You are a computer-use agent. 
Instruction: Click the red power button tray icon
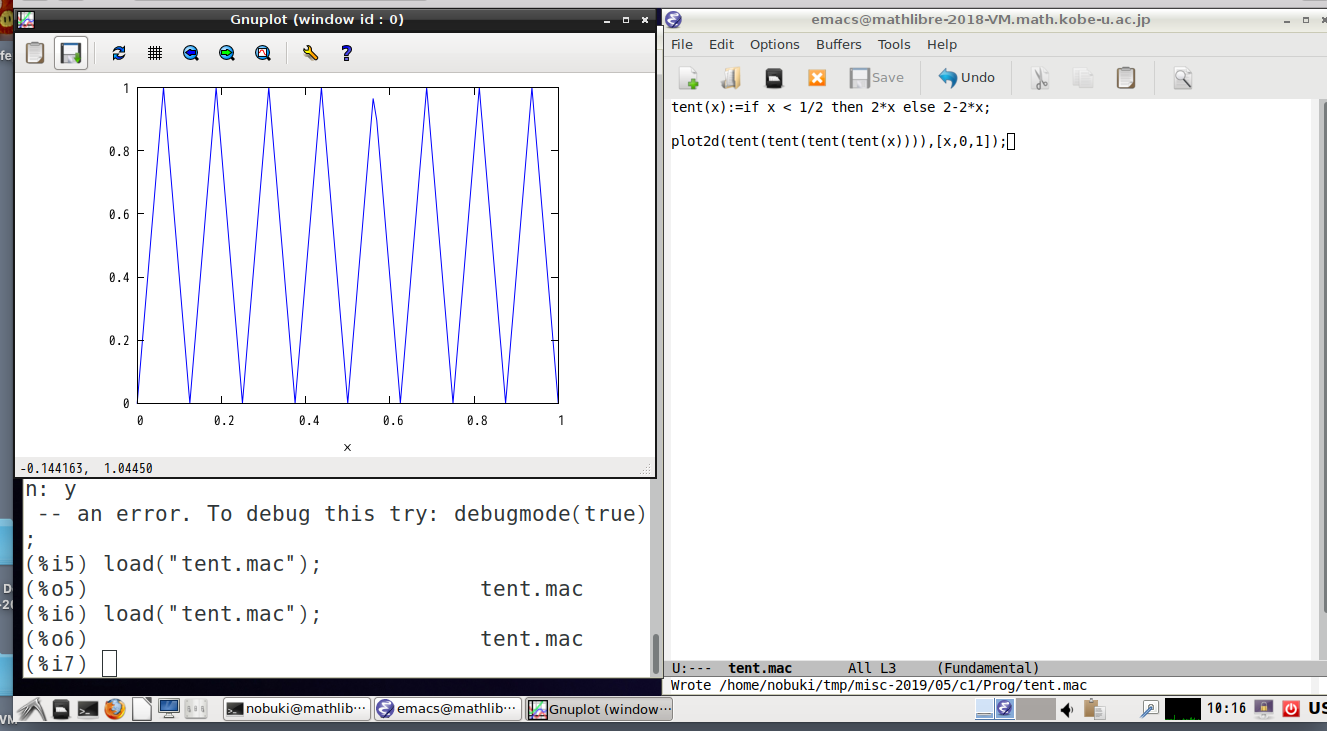coord(1291,709)
